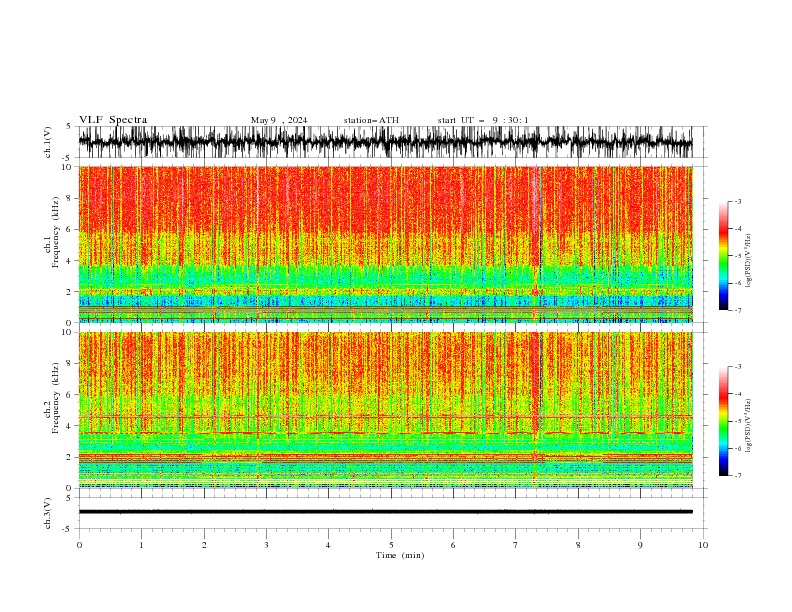Click the time axis tick label "6"
Screen dimensions: 792x612
pyautogui.click(x=453, y=545)
